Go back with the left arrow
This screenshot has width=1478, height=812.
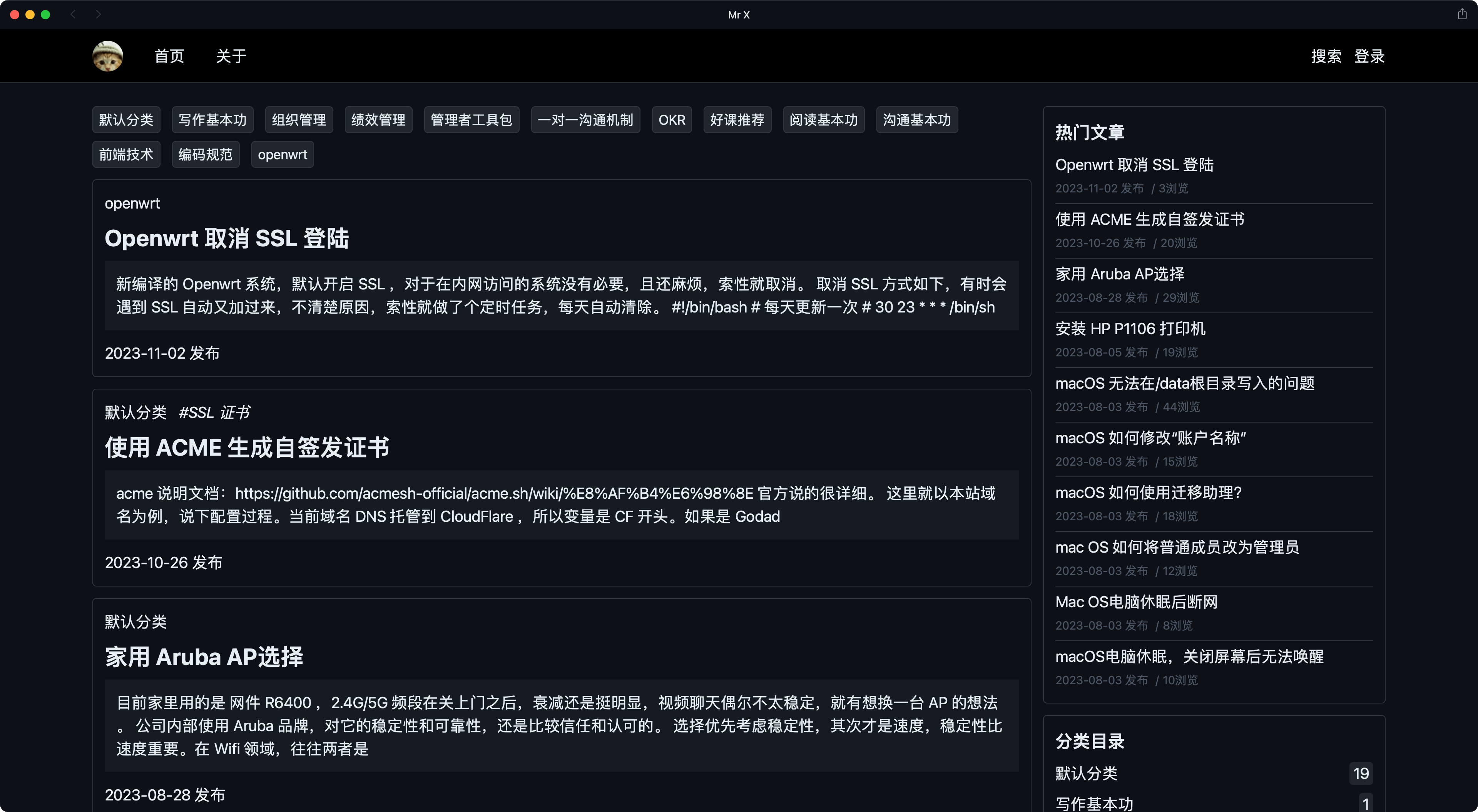(x=73, y=14)
